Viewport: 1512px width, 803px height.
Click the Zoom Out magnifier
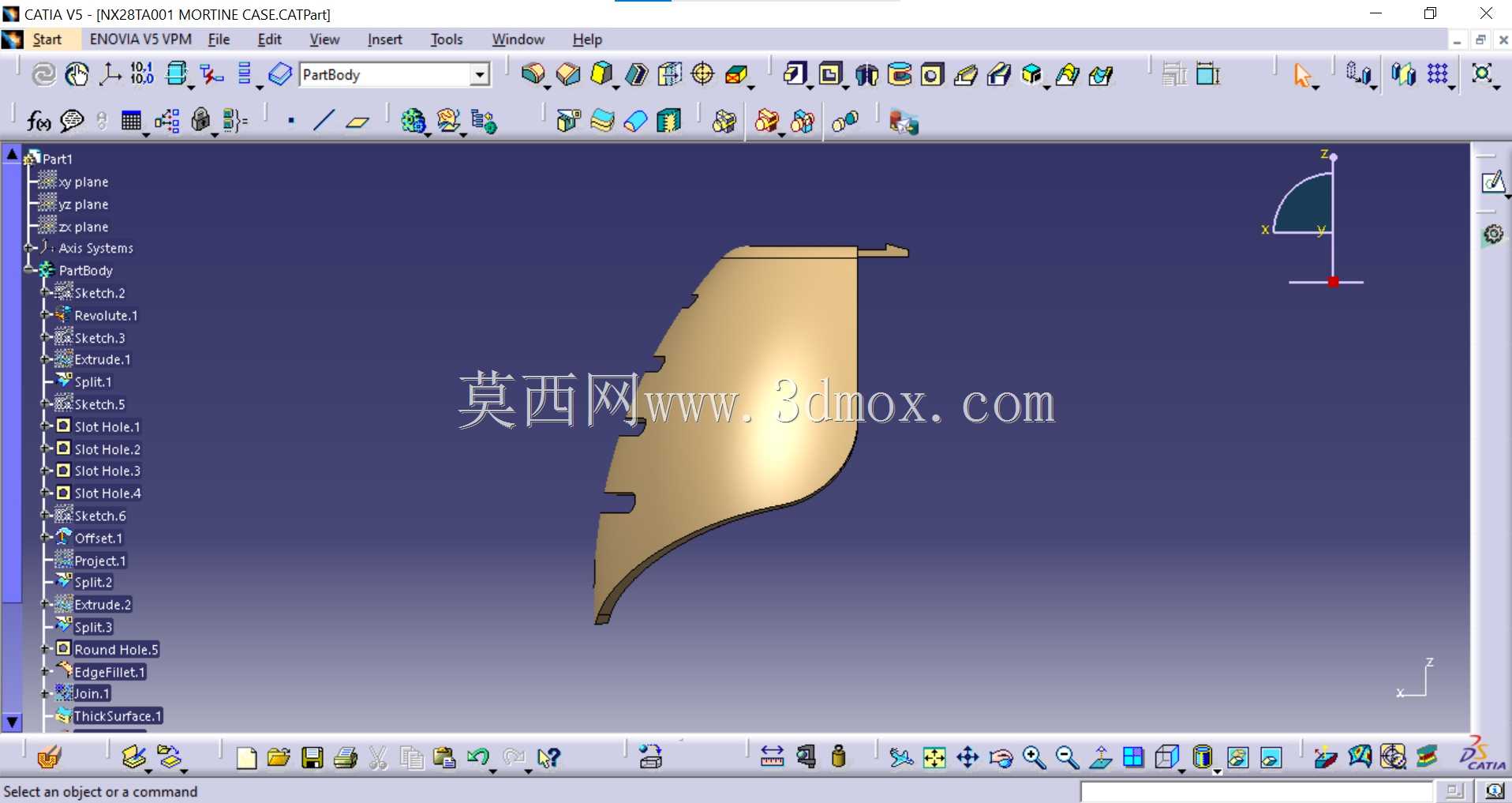(1067, 758)
